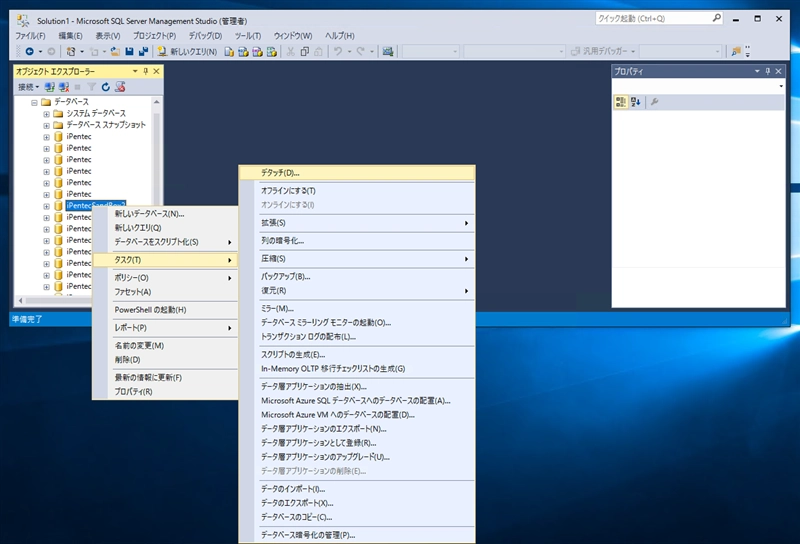Open the 表示(V) menu

click(108, 36)
